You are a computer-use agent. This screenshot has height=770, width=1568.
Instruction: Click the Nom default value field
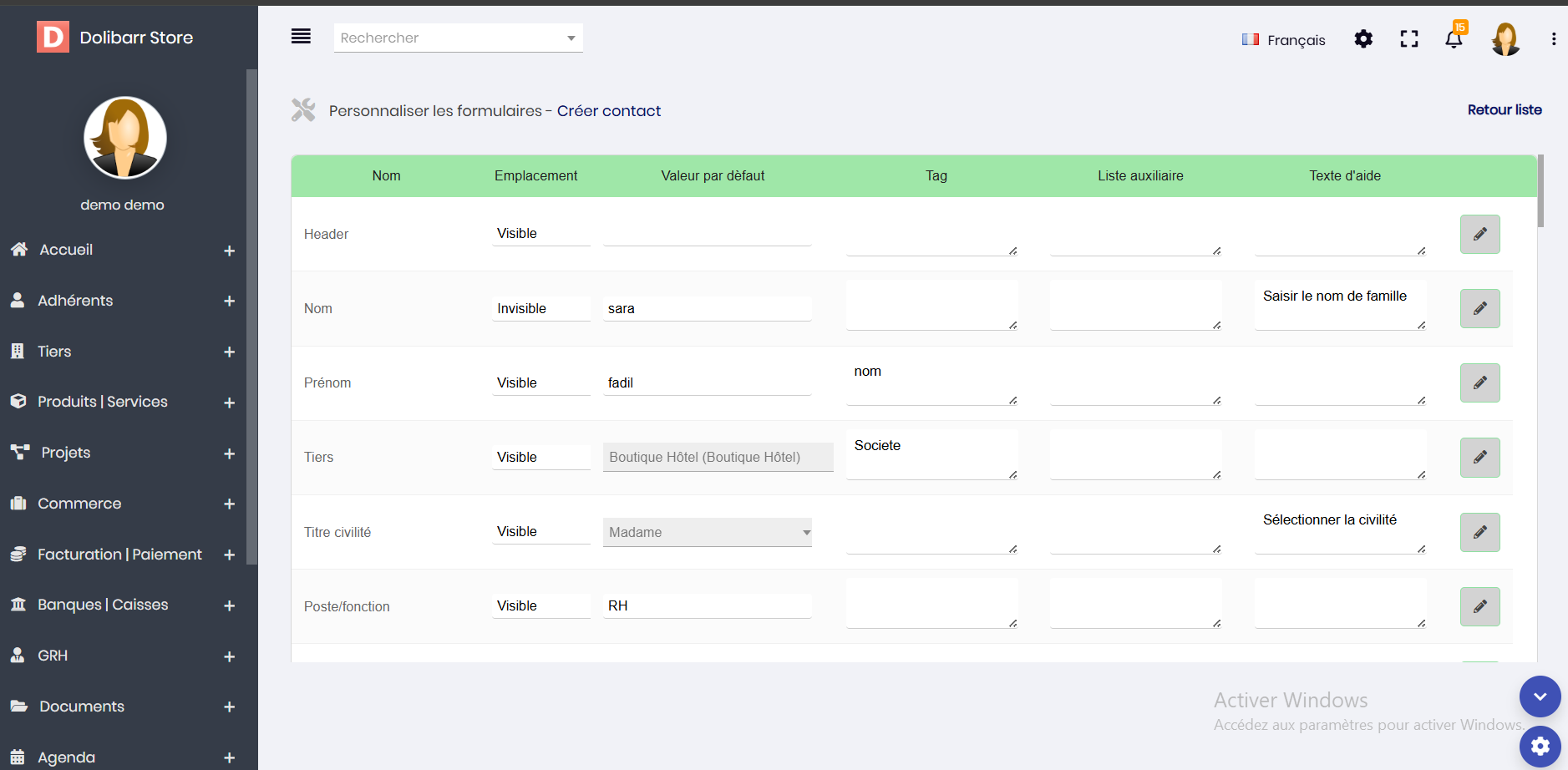pyautogui.click(x=707, y=309)
